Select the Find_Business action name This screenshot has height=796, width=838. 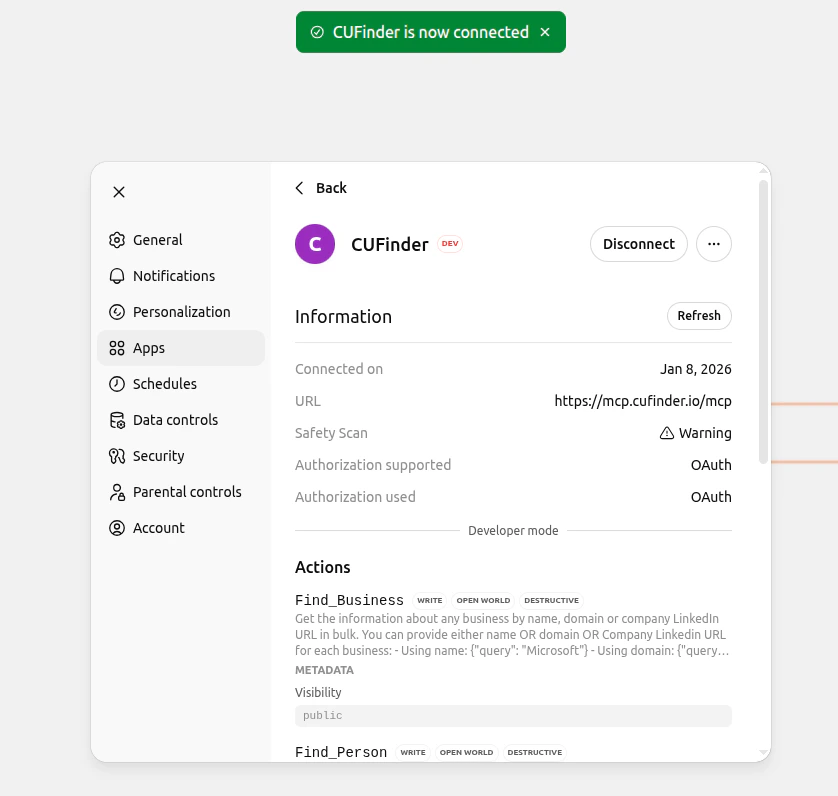point(350,600)
